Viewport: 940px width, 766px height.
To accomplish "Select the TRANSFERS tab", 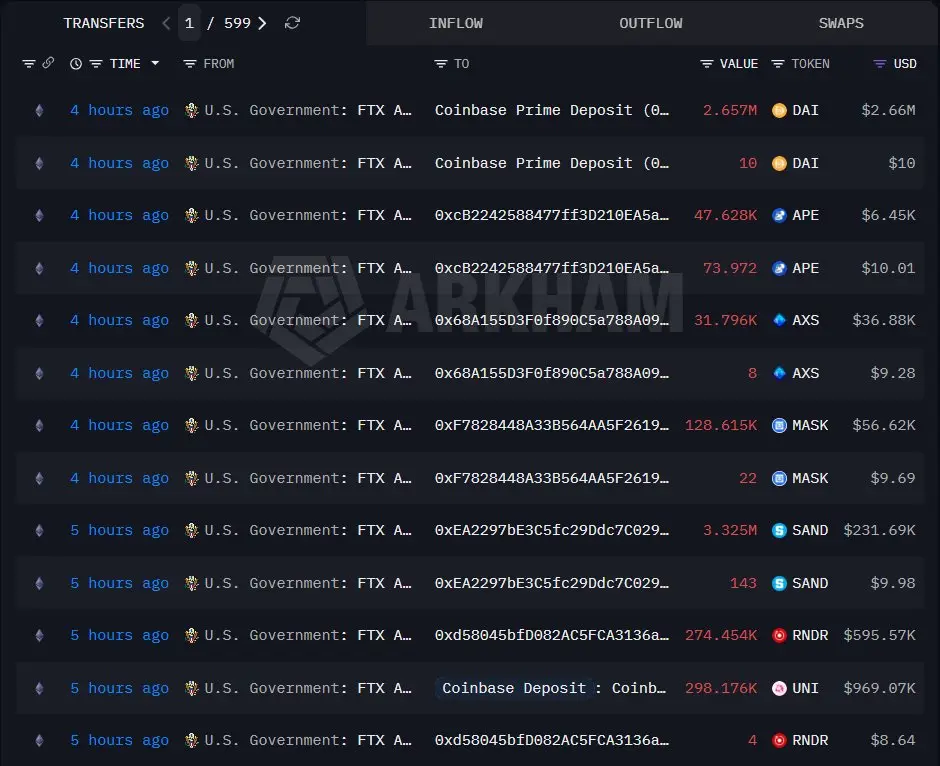I will click(x=104, y=23).
